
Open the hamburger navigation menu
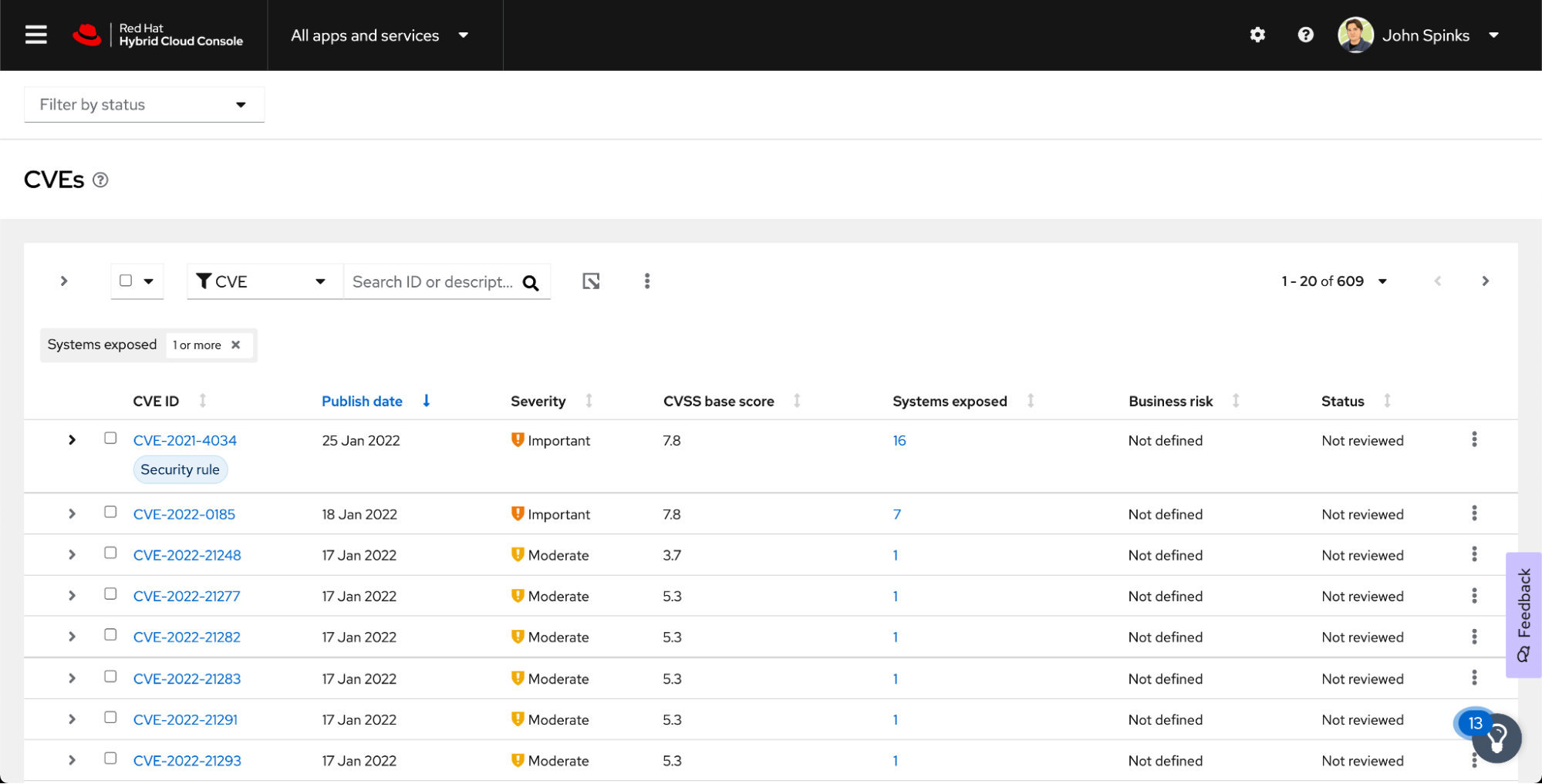pos(35,35)
